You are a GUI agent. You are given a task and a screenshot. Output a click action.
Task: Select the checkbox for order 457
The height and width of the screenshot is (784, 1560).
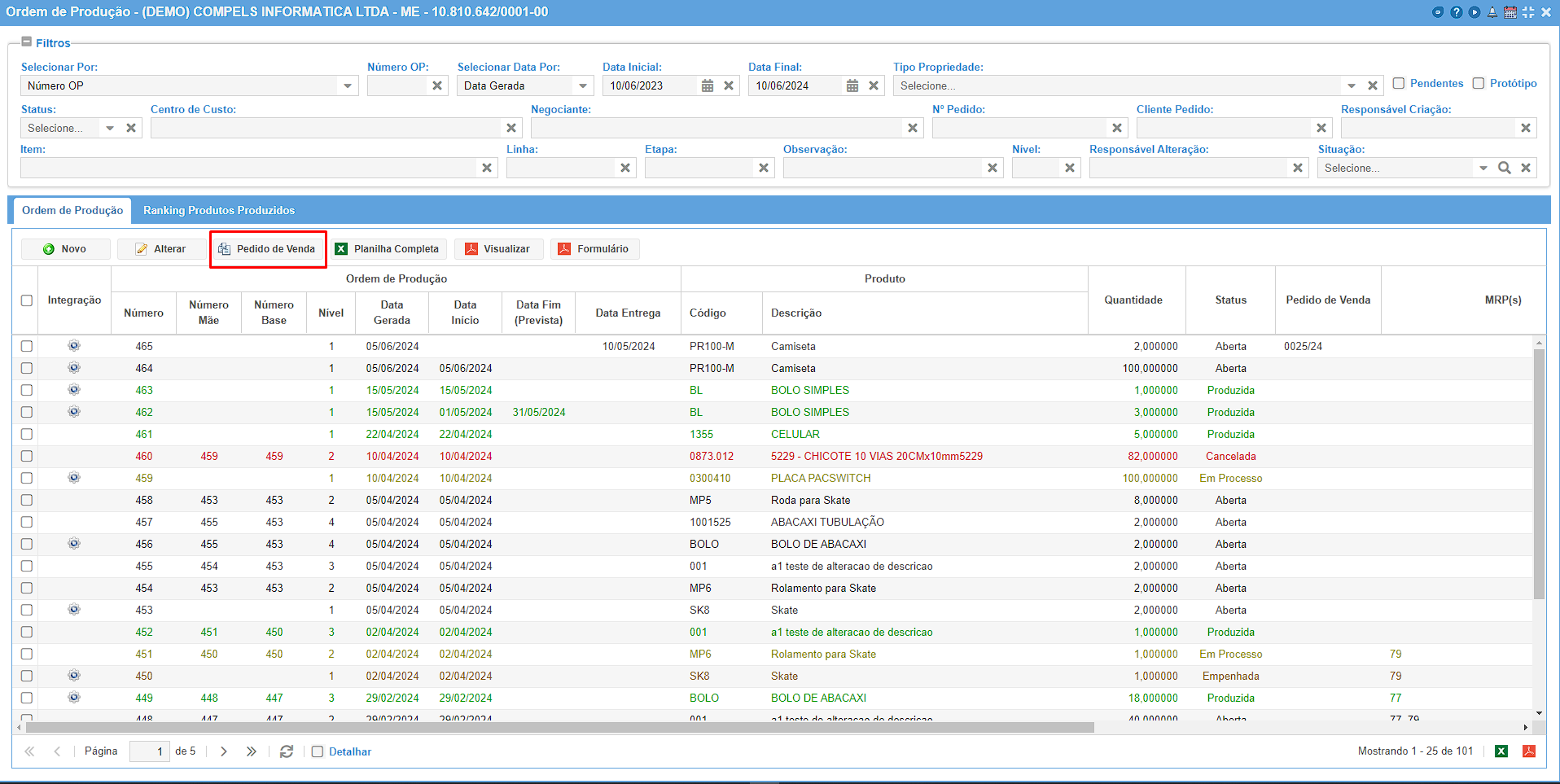(x=27, y=522)
